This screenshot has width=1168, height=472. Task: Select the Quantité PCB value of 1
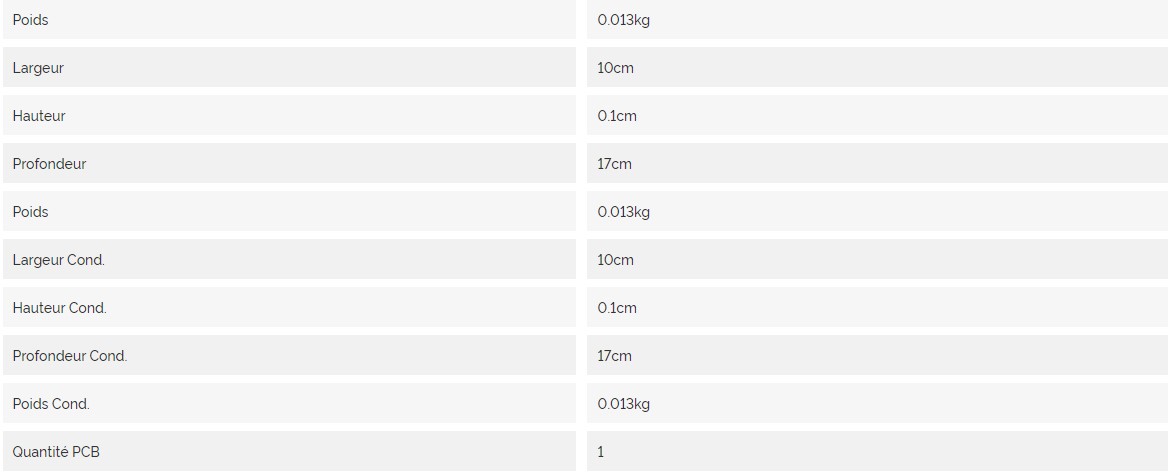(x=601, y=452)
